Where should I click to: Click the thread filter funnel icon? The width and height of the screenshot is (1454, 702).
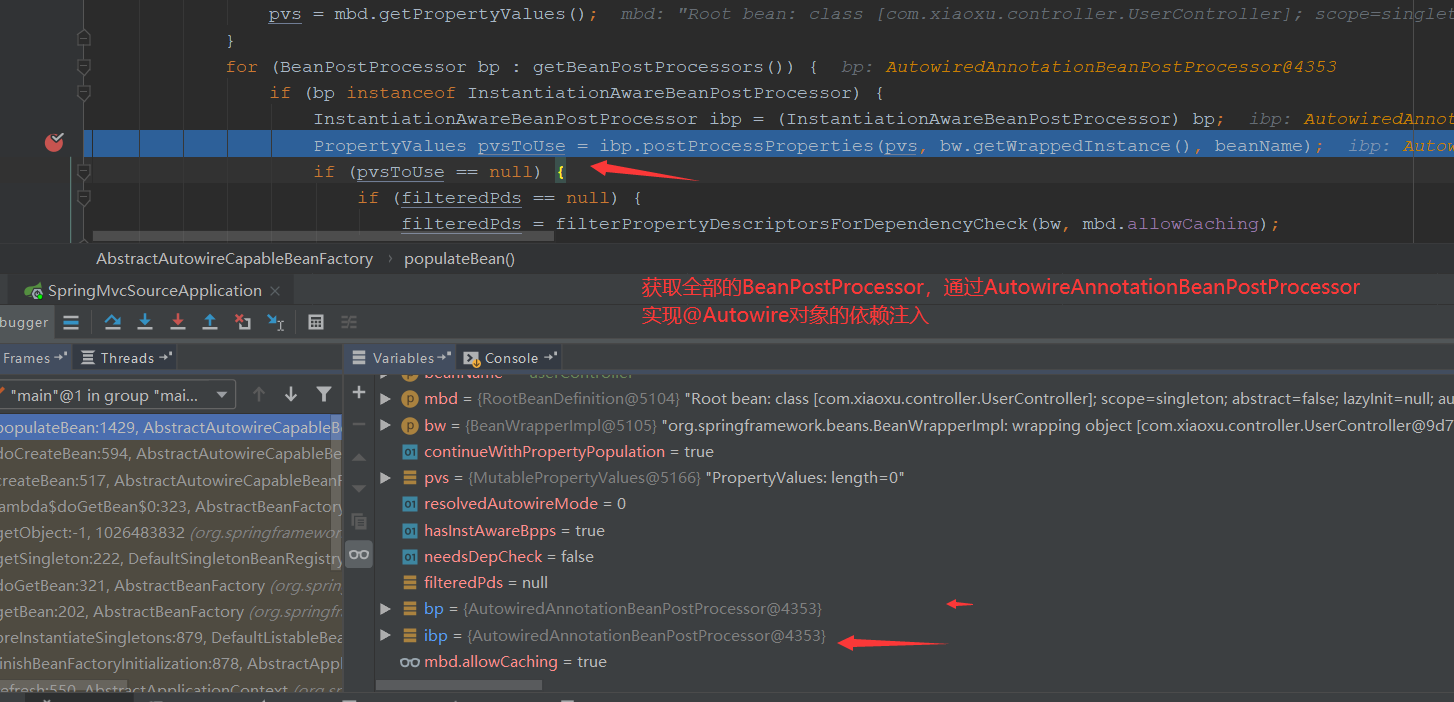point(324,395)
